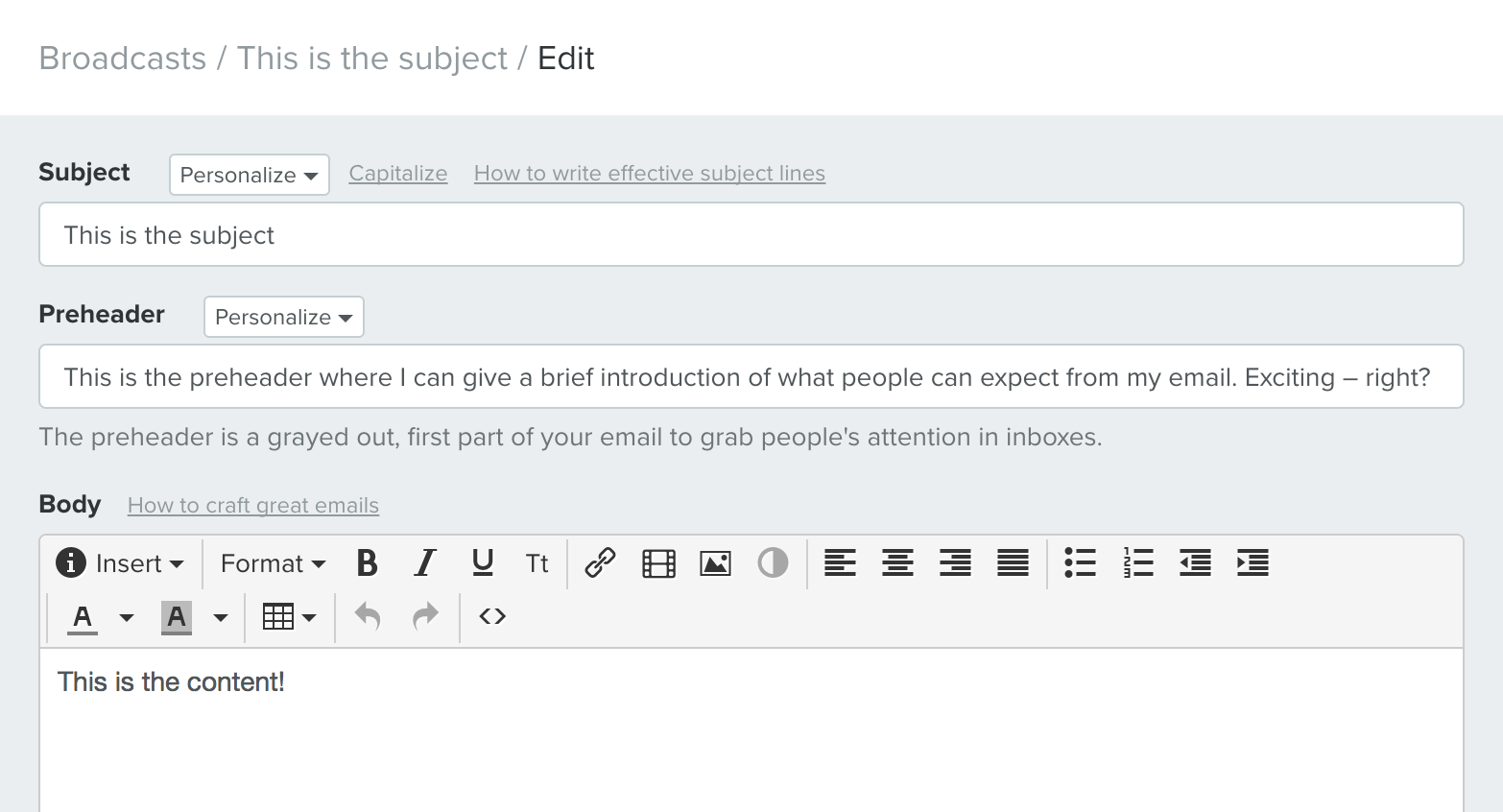Open the background color dropdown arrow

click(x=220, y=617)
